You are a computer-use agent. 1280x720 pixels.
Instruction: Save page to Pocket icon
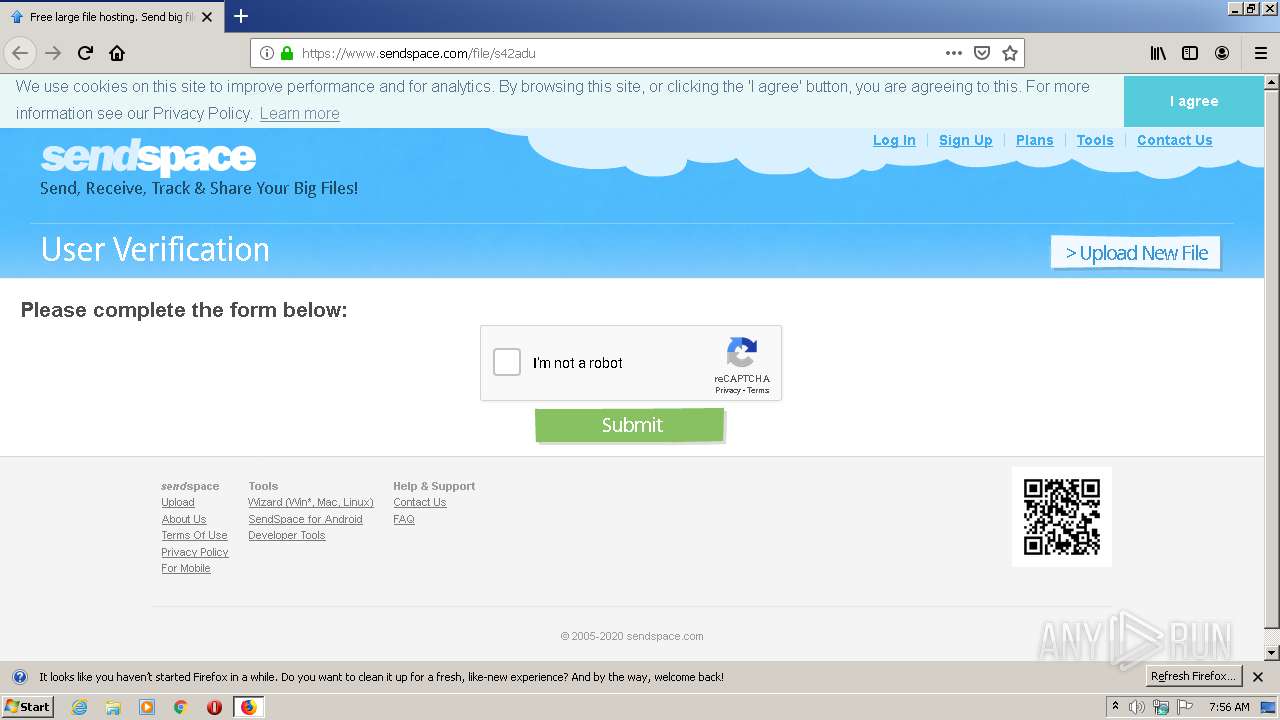pos(982,53)
